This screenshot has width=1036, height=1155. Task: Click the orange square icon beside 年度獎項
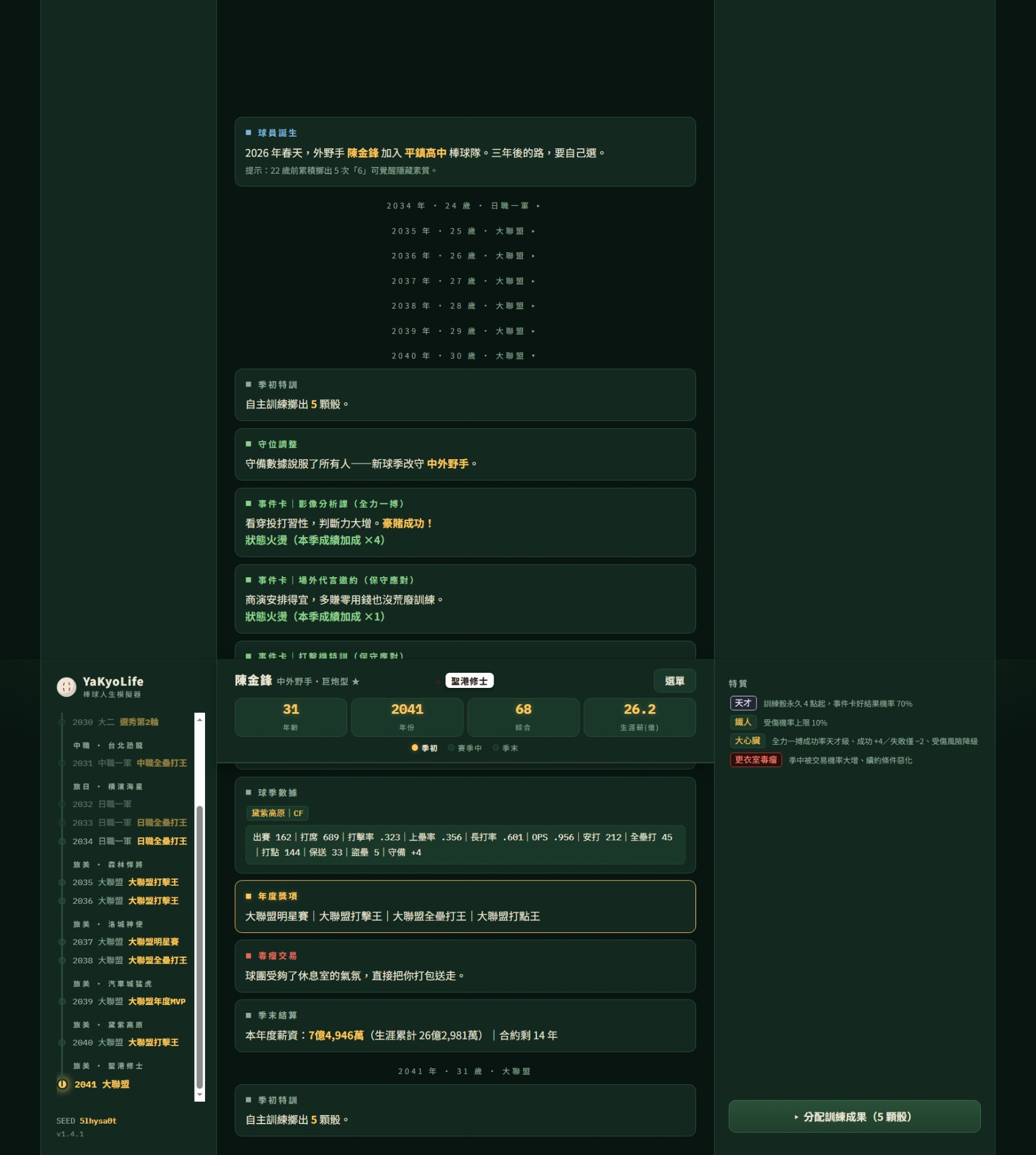coord(249,896)
